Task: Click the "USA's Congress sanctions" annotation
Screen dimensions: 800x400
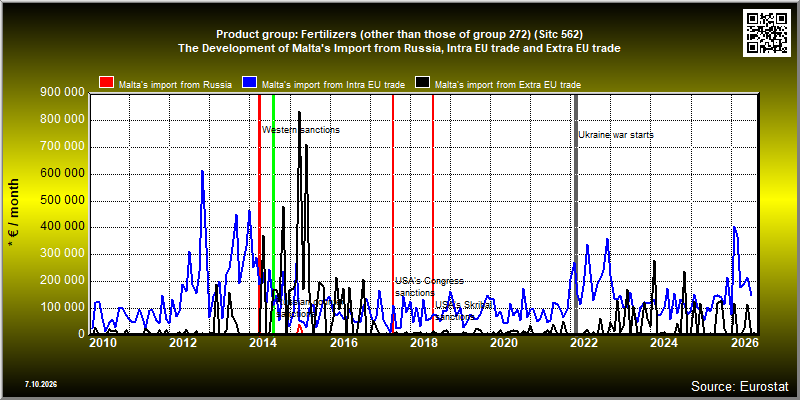Action: pyautogui.click(x=429, y=287)
